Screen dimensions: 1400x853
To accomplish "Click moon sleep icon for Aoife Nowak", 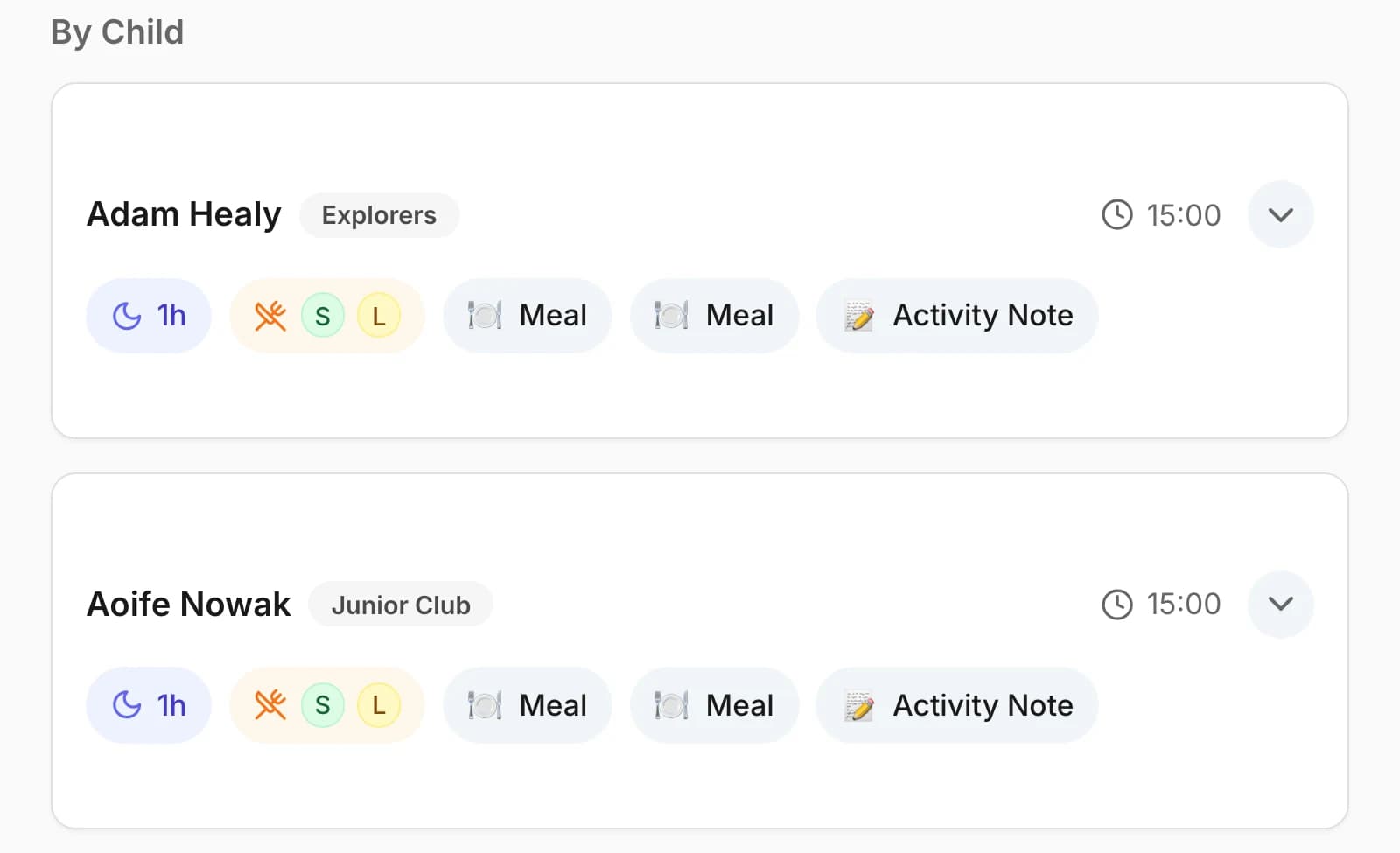I will 127,705.
